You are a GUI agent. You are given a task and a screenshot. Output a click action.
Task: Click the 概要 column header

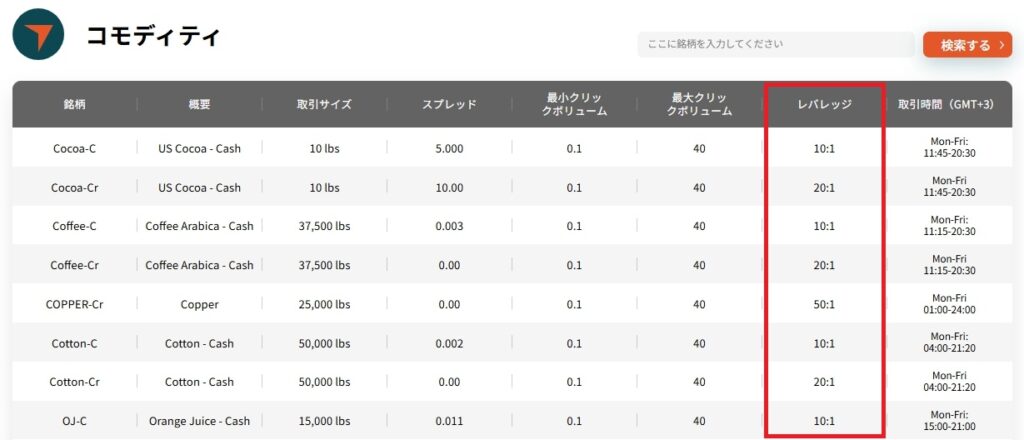pos(199,104)
